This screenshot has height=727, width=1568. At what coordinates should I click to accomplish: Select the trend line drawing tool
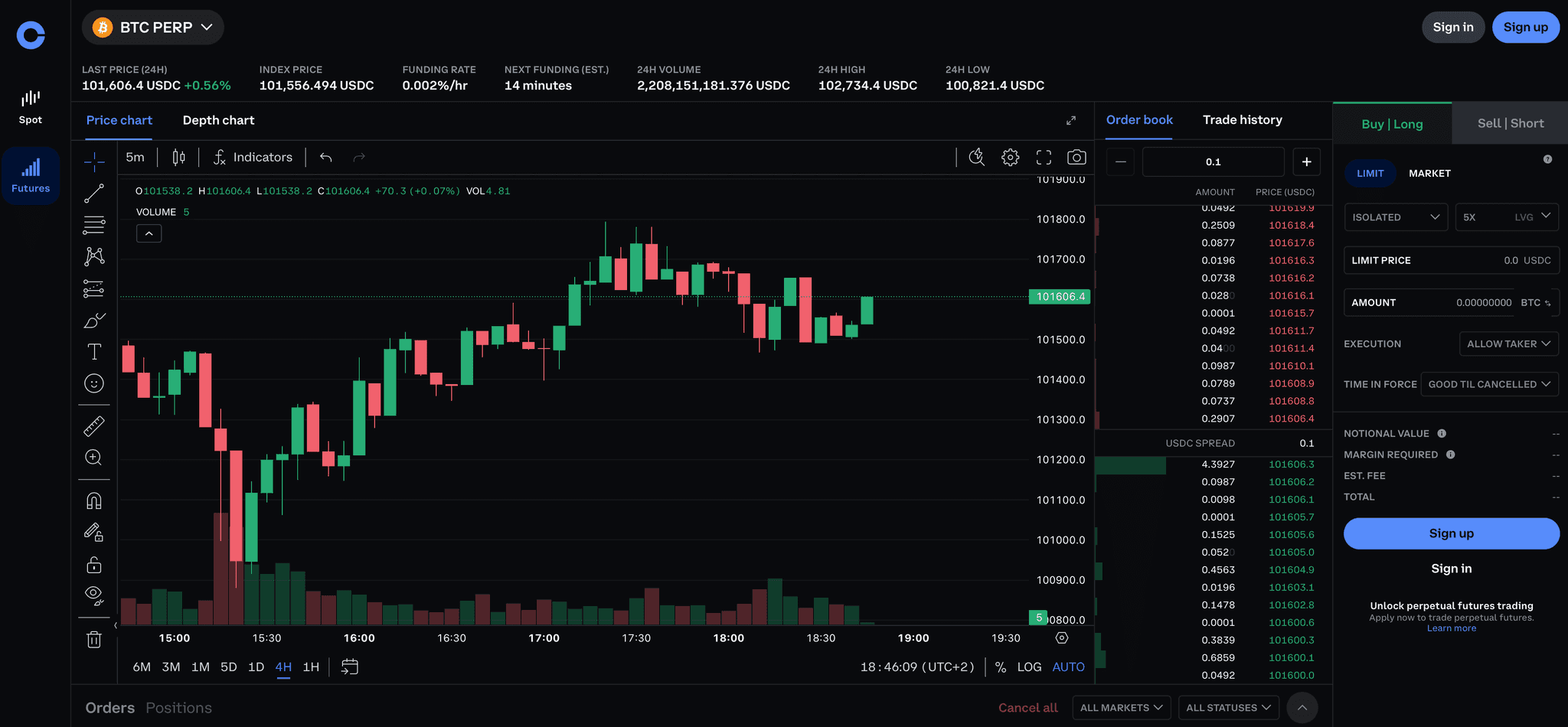[x=94, y=194]
